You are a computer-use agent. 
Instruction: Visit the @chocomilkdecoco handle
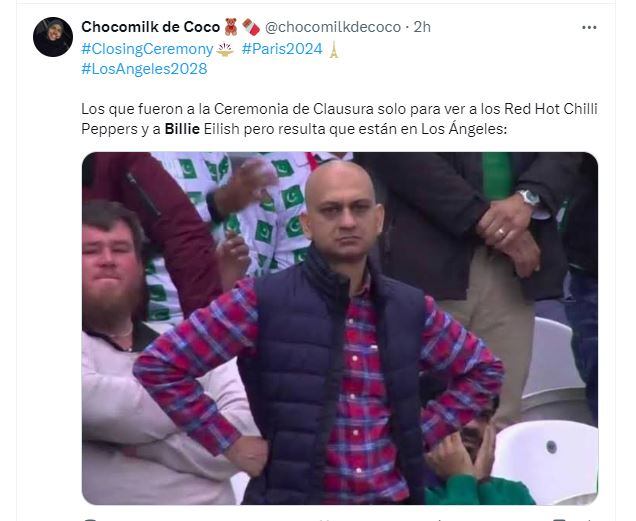click(x=333, y=27)
